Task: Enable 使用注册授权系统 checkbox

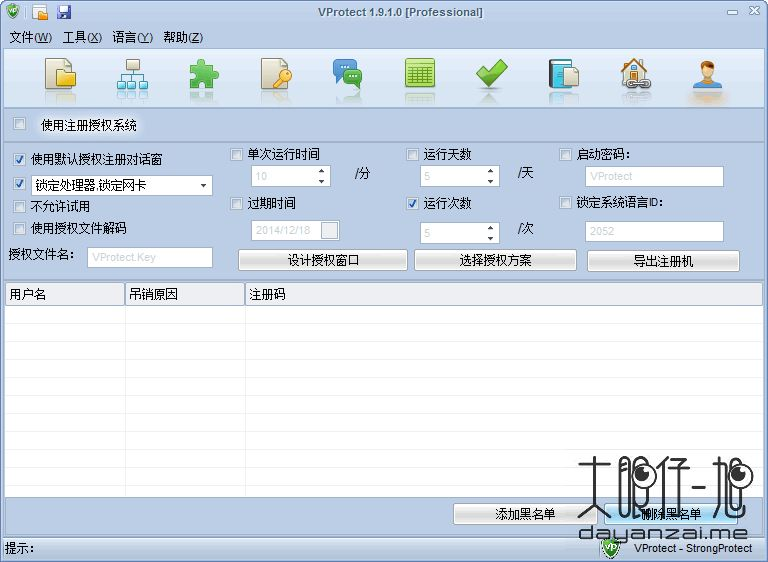Action: tap(20, 123)
